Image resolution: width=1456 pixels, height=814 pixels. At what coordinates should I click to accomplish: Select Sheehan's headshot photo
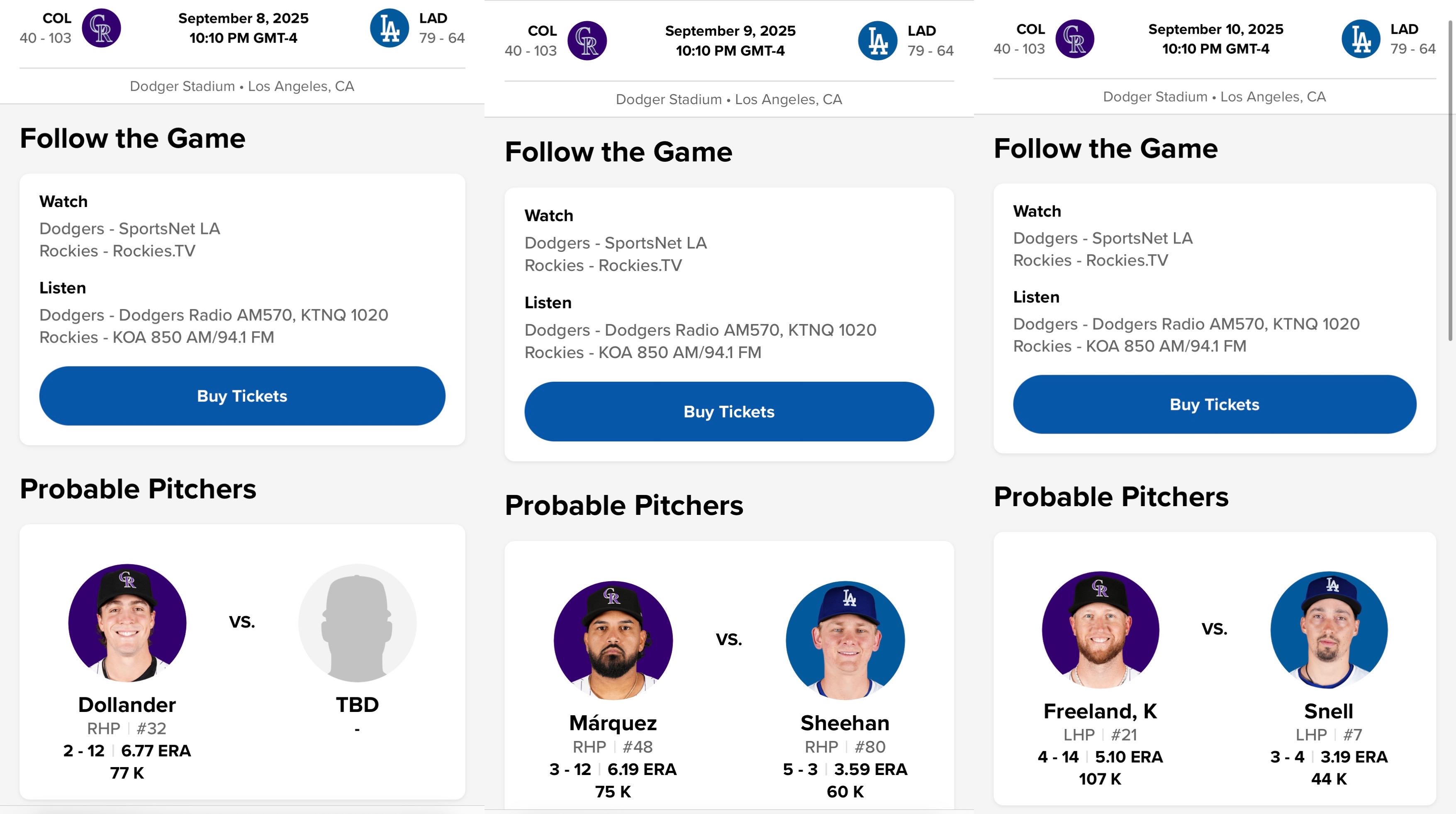point(845,640)
